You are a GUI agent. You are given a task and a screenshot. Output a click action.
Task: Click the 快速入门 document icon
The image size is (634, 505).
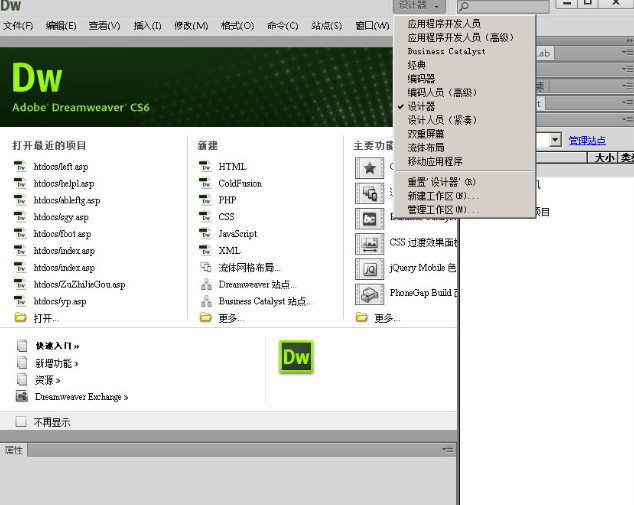tap(22, 346)
